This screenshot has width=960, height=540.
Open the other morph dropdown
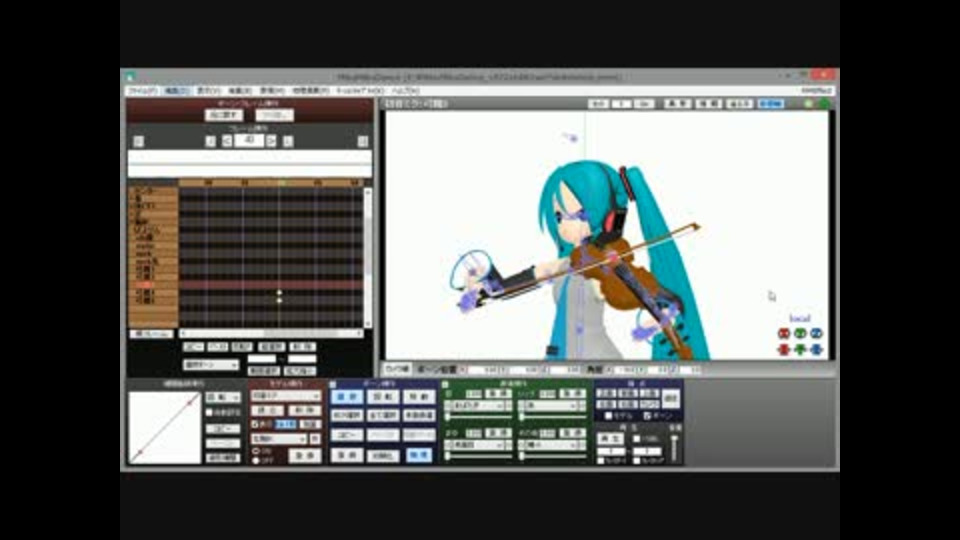[551, 445]
